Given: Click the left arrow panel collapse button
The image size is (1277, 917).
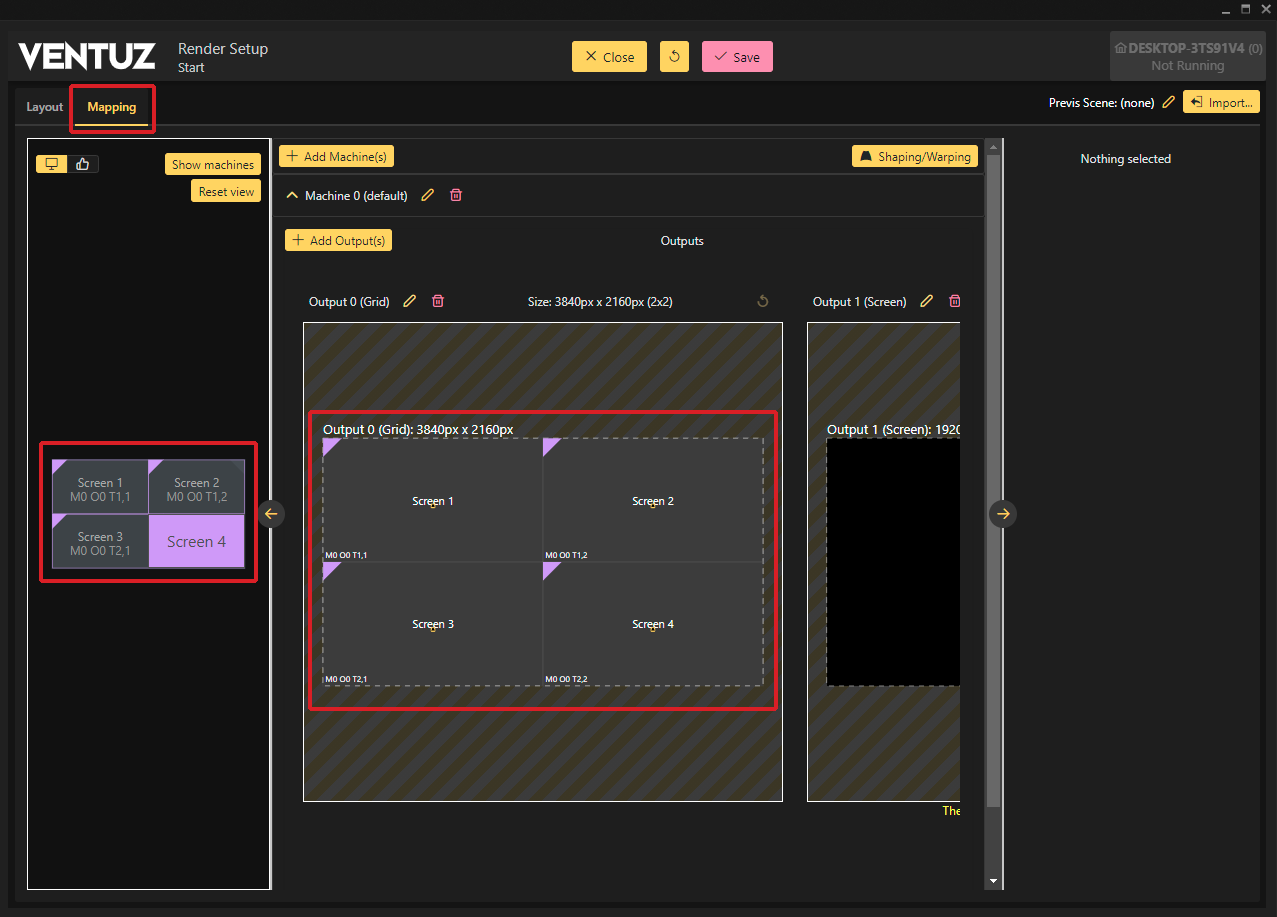Looking at the screenshot, I should pyautogui.click(x=271, y=513).
